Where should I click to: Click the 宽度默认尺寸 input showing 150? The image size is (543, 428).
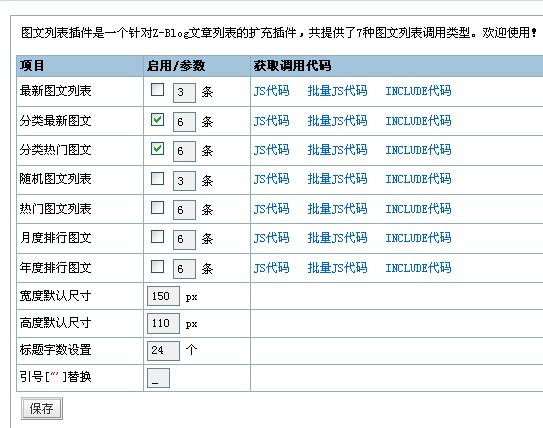[x=163, y=296]
